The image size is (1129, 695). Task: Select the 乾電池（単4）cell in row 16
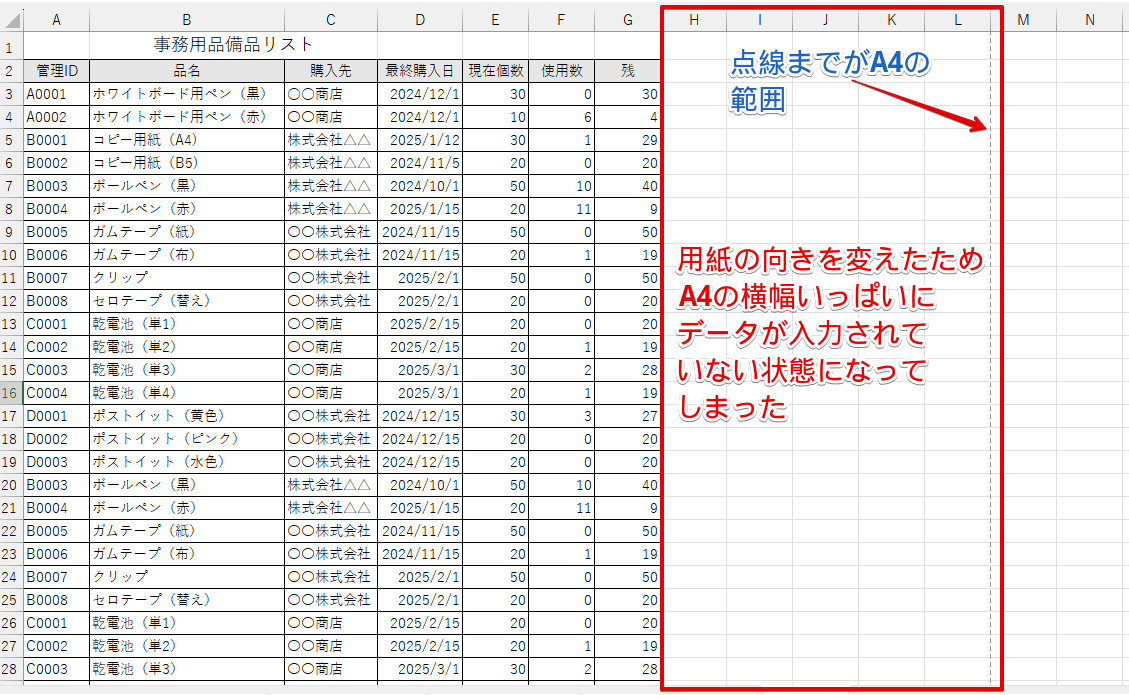(x=186, y=393)
